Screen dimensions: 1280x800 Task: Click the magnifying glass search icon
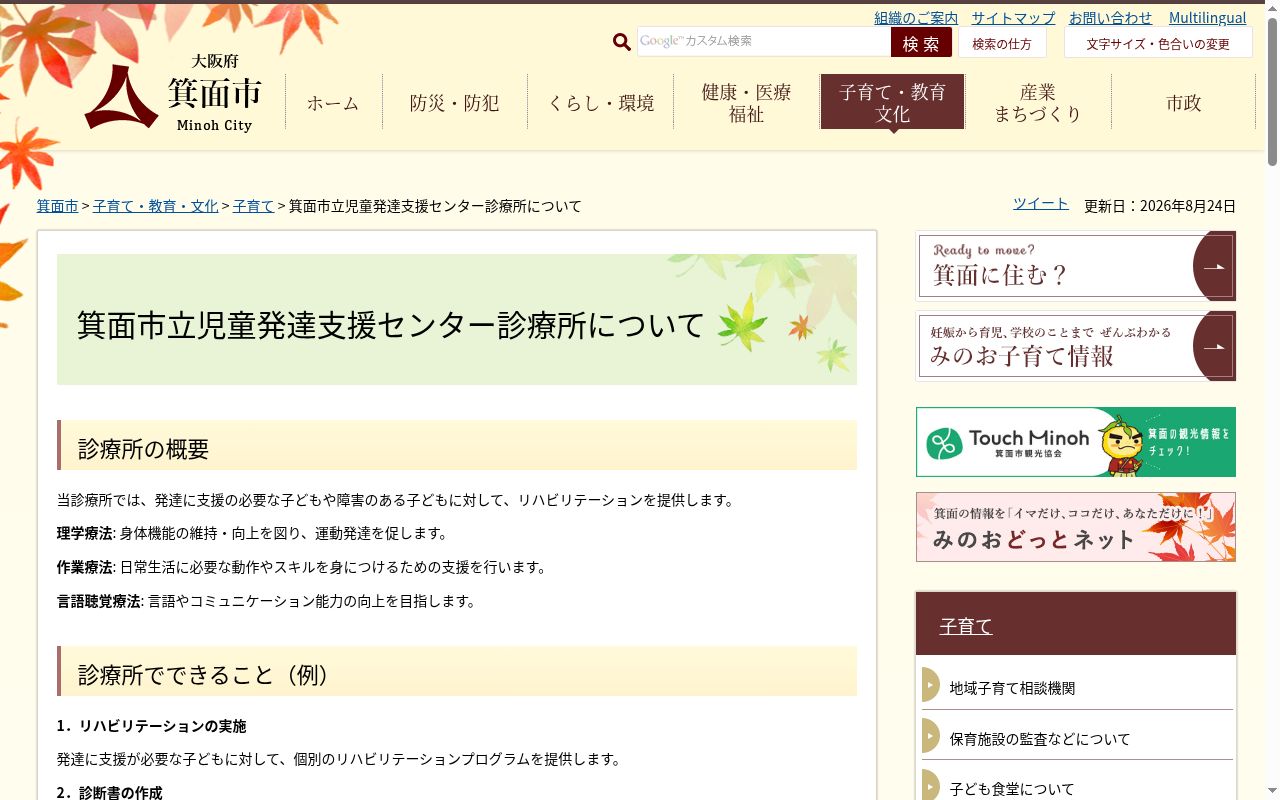[622, 42]
